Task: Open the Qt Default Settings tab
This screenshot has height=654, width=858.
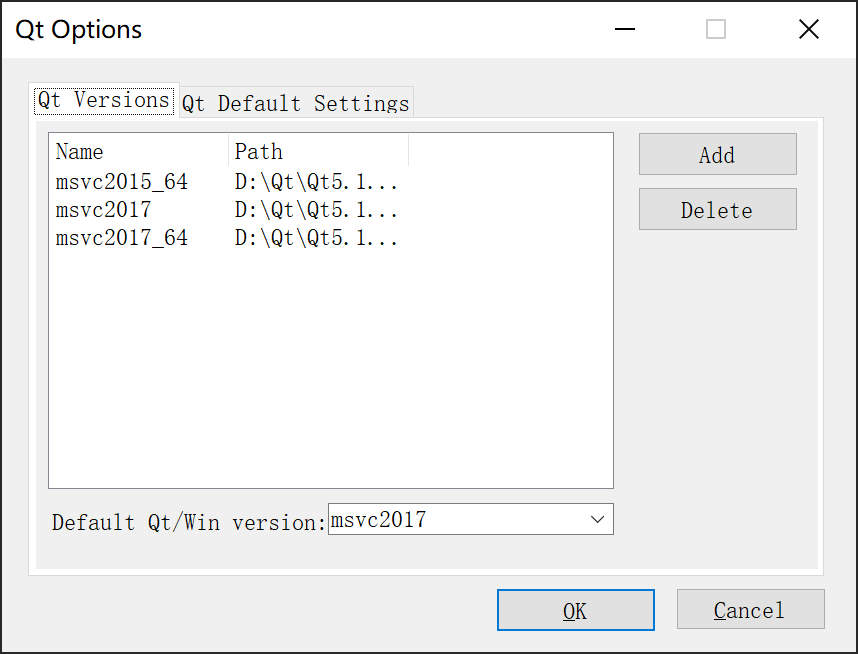Action: point(295,103)
